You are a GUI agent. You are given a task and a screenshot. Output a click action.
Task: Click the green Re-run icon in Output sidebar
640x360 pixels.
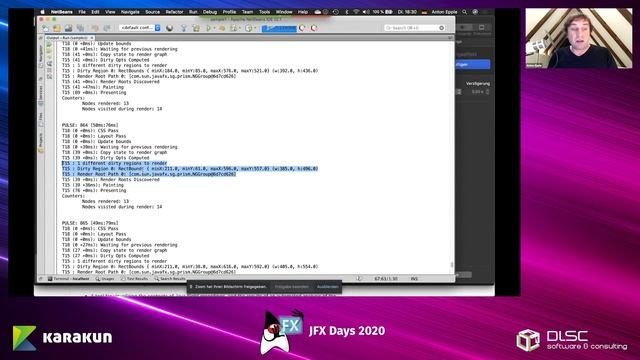click(49, 44)
